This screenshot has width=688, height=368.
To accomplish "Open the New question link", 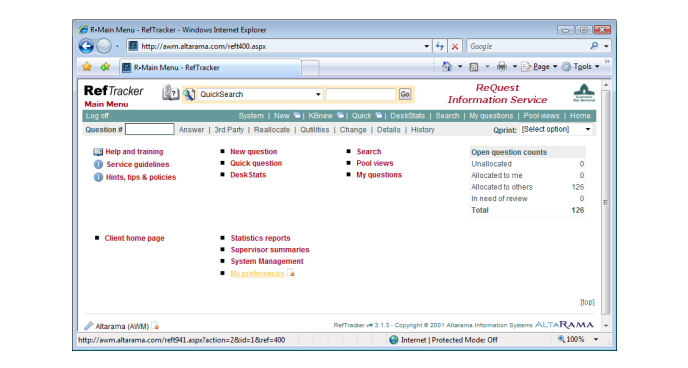I will click(x=254, y=152).
